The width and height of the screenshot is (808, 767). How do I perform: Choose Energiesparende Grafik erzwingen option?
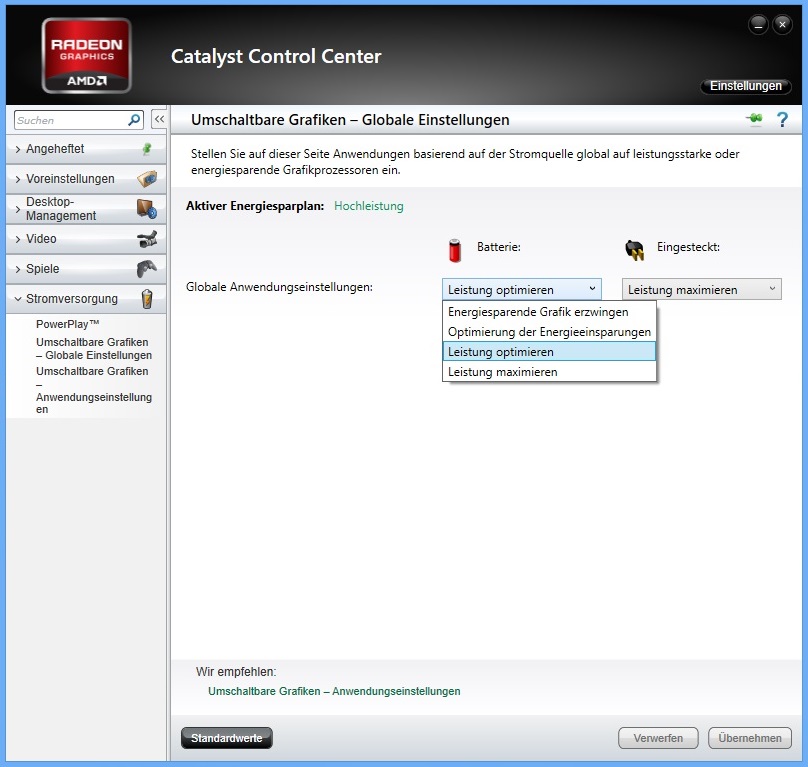(549, 312)
